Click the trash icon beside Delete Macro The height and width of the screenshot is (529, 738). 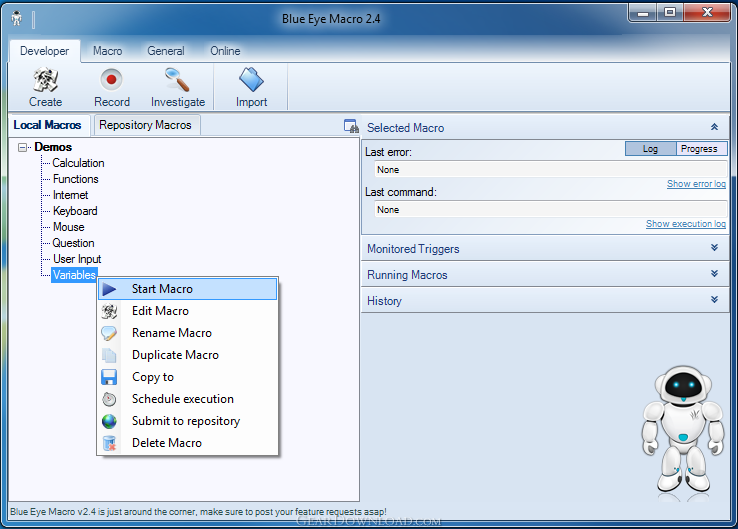[x=109, y=443]
